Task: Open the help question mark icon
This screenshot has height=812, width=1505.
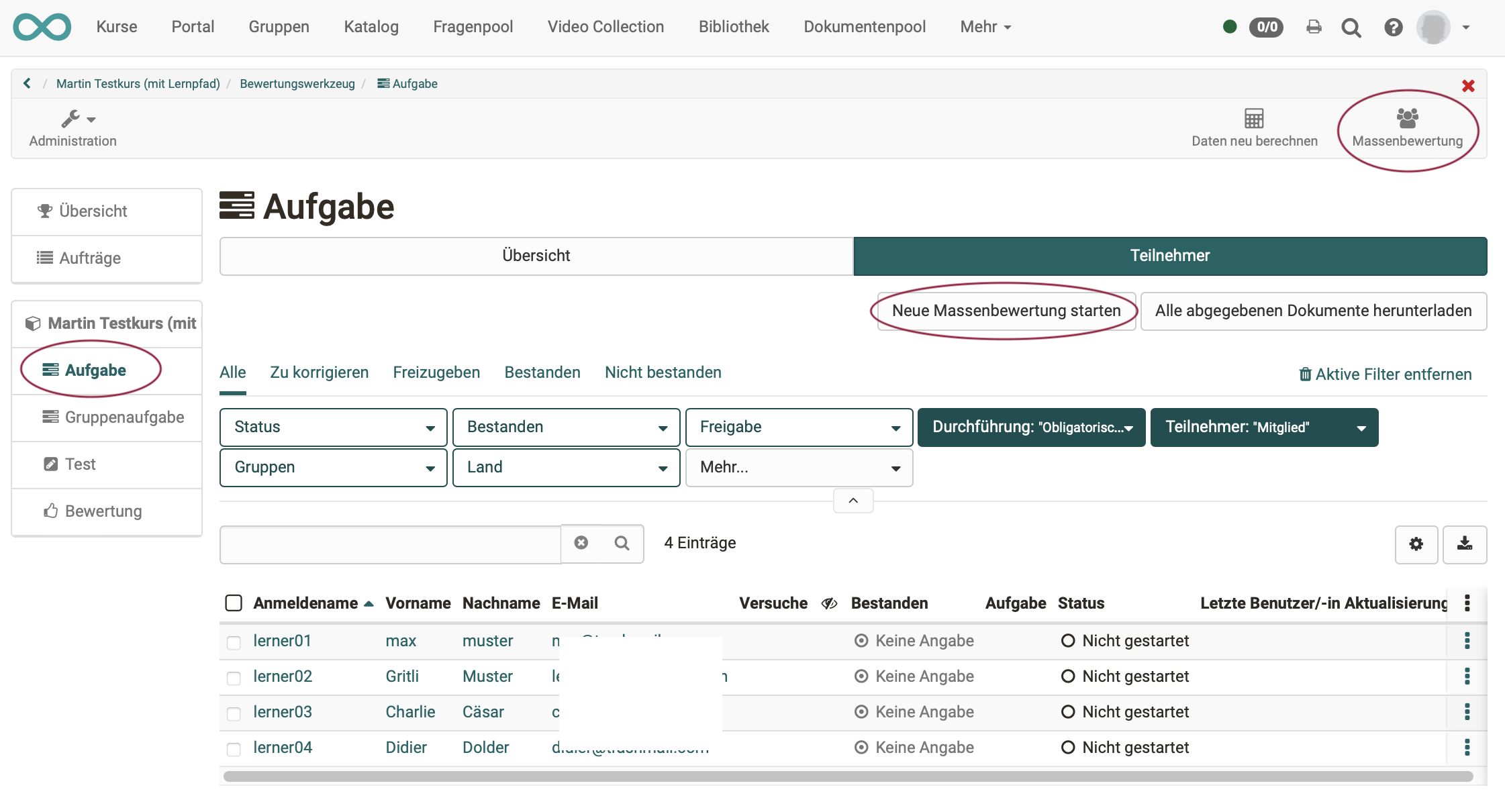Action: tap(1393, 28)
